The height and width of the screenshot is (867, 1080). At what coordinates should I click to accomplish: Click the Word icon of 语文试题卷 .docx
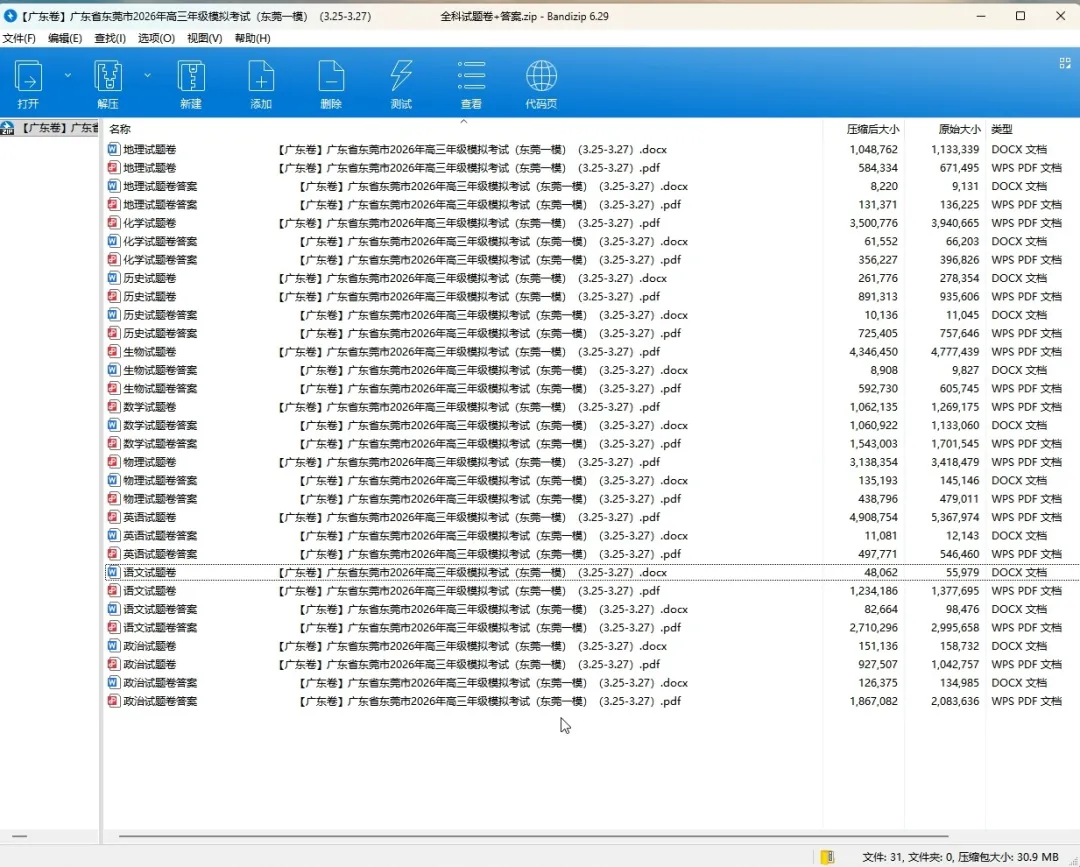click(114, 572)
